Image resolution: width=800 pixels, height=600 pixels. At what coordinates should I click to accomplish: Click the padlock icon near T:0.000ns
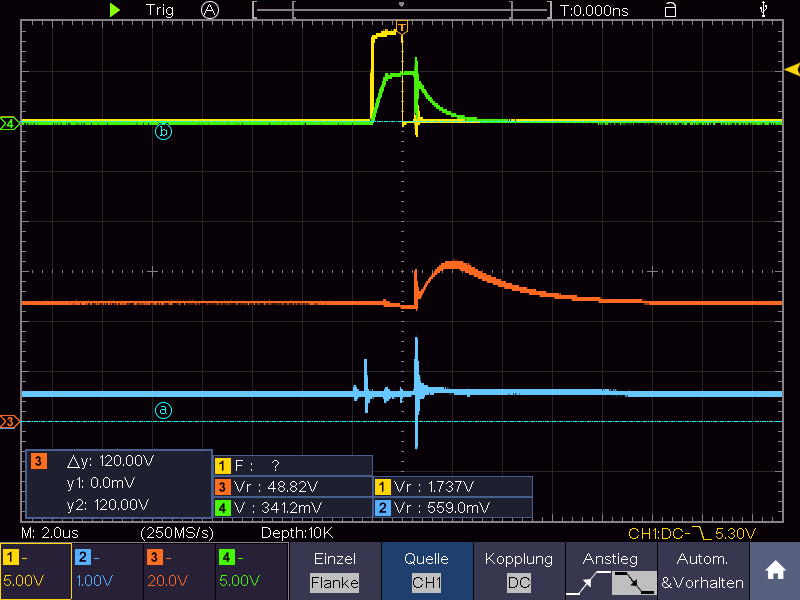[670, 10]
